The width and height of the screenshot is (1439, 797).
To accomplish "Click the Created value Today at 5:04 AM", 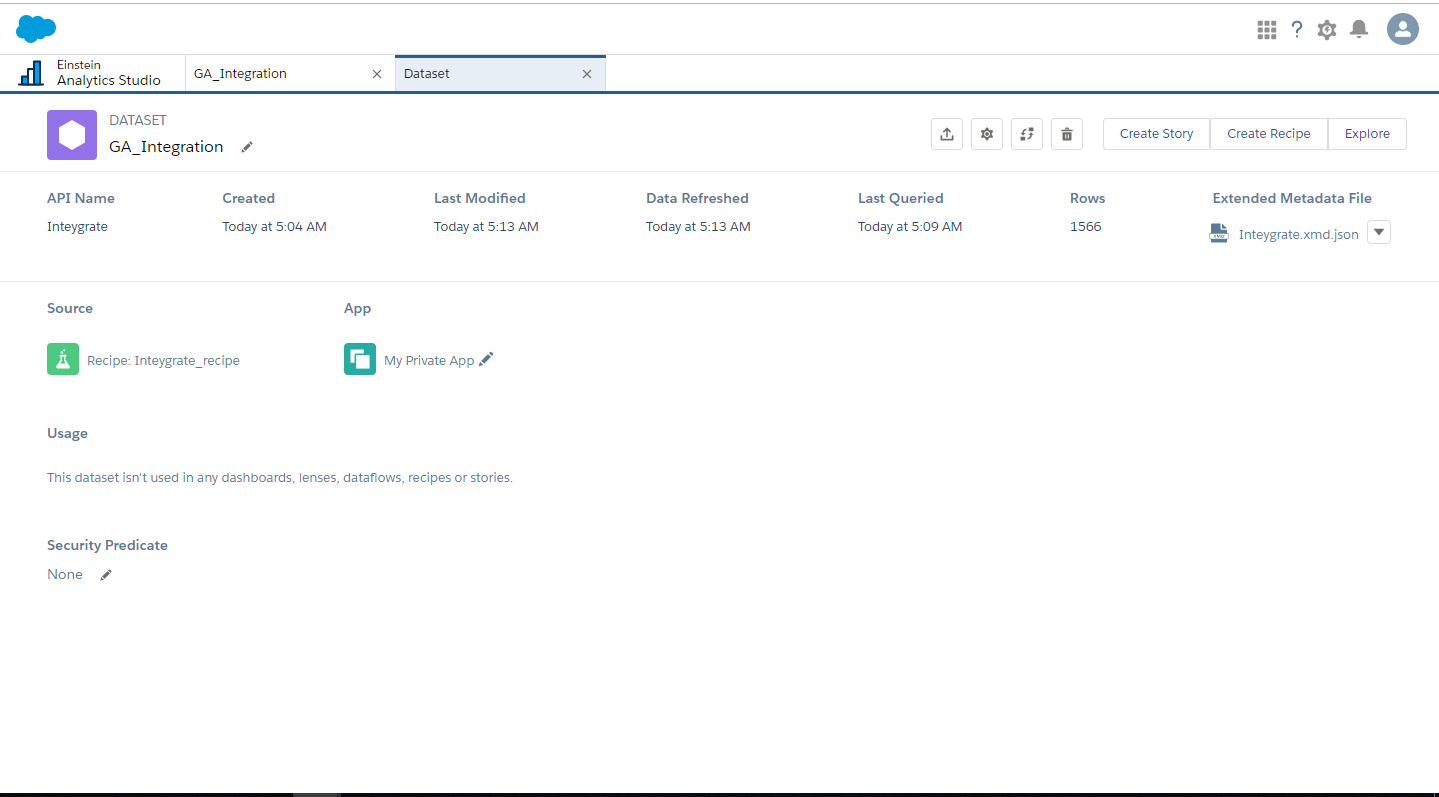I will point(274,227).
